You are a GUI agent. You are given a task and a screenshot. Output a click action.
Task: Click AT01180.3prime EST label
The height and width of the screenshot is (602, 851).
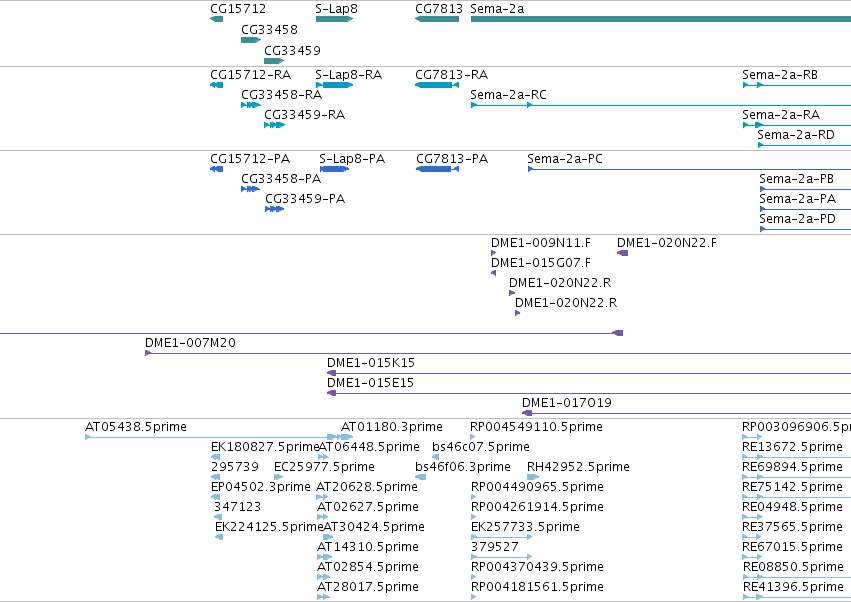coord(391,427)
